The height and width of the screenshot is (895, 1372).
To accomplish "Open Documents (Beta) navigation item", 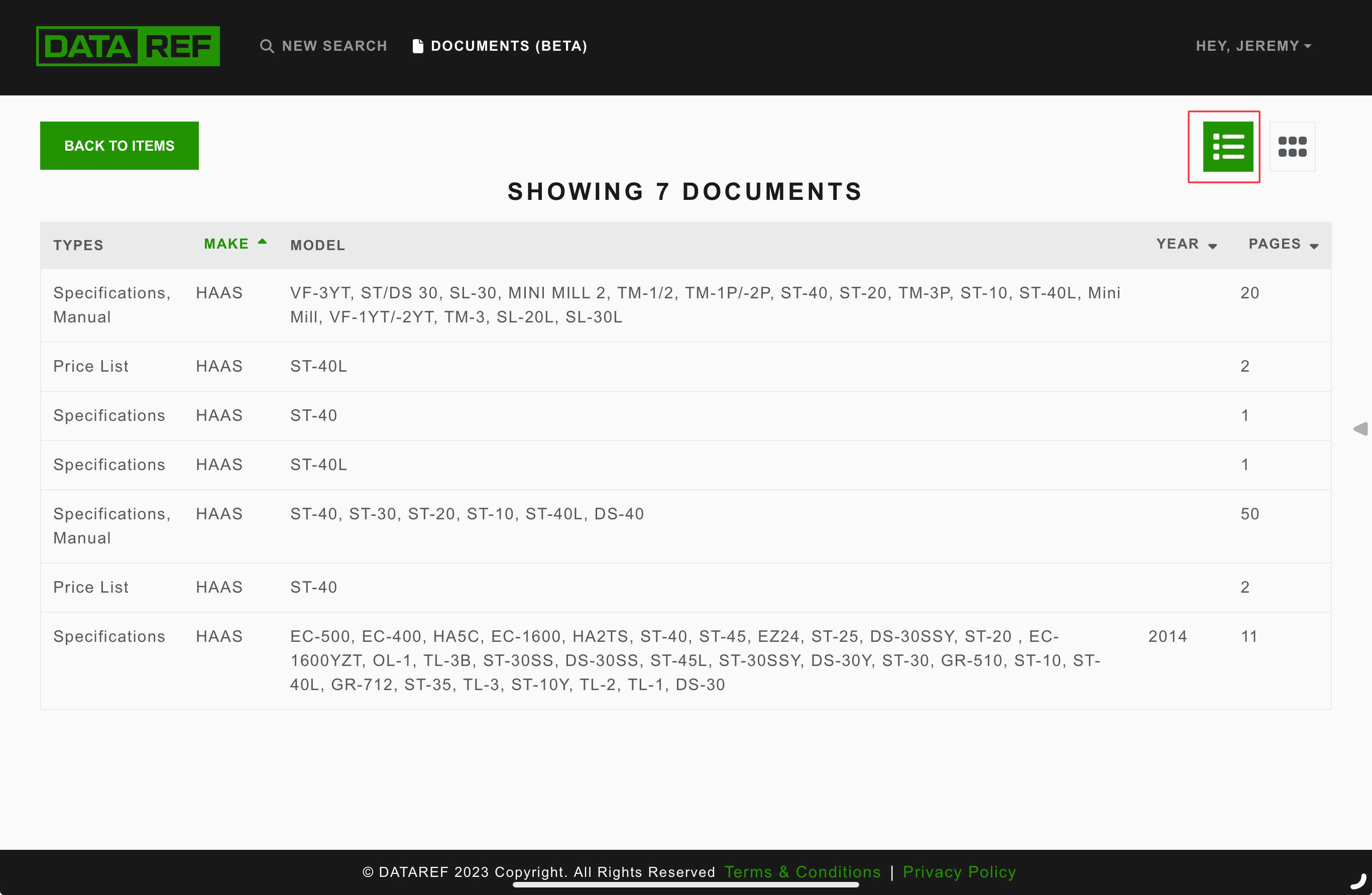I will (508, 46).
